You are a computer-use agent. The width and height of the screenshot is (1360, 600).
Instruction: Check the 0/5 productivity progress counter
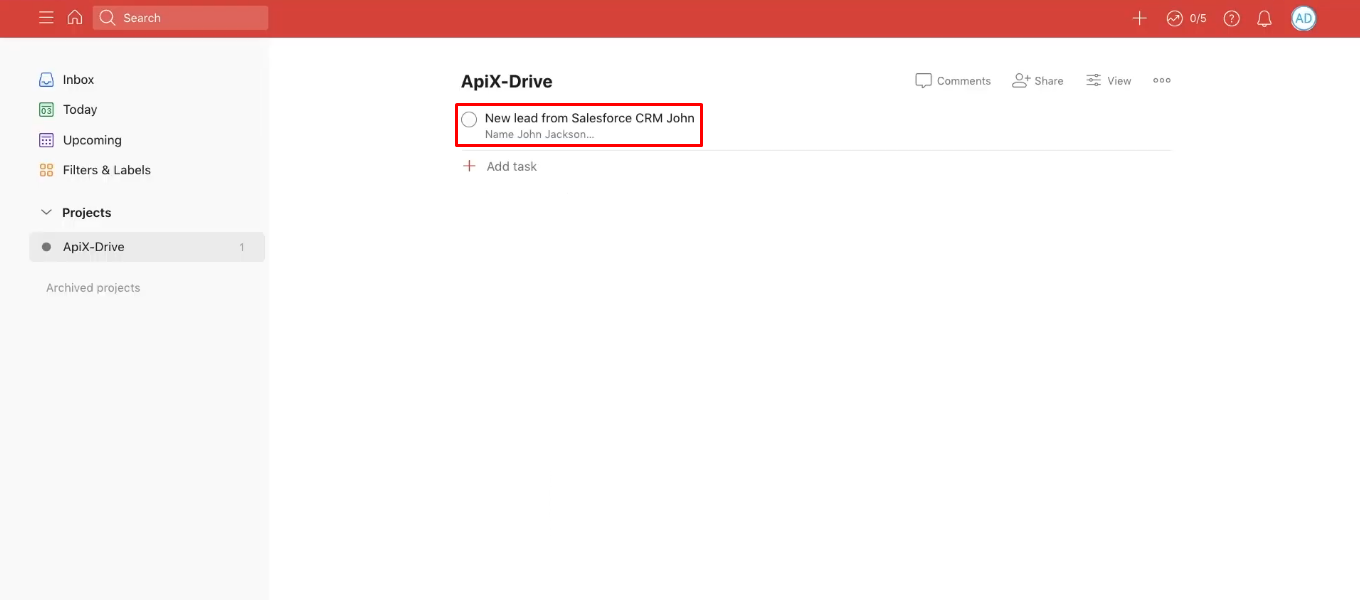tap(1186, 18)
